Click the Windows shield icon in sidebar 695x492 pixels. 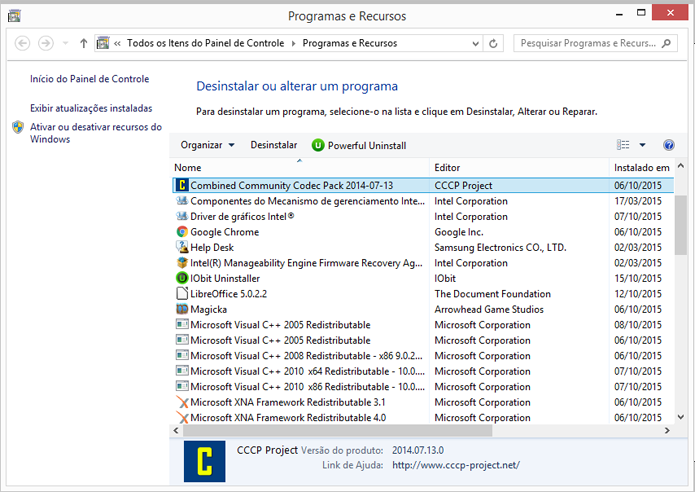18,128
